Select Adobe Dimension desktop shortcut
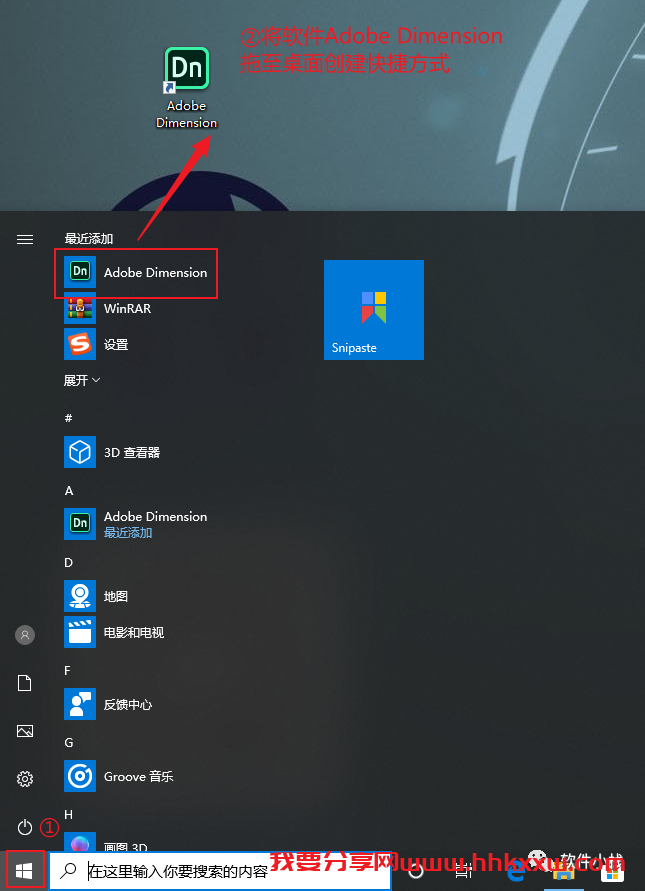645x891 pixels. pos(187,88)
